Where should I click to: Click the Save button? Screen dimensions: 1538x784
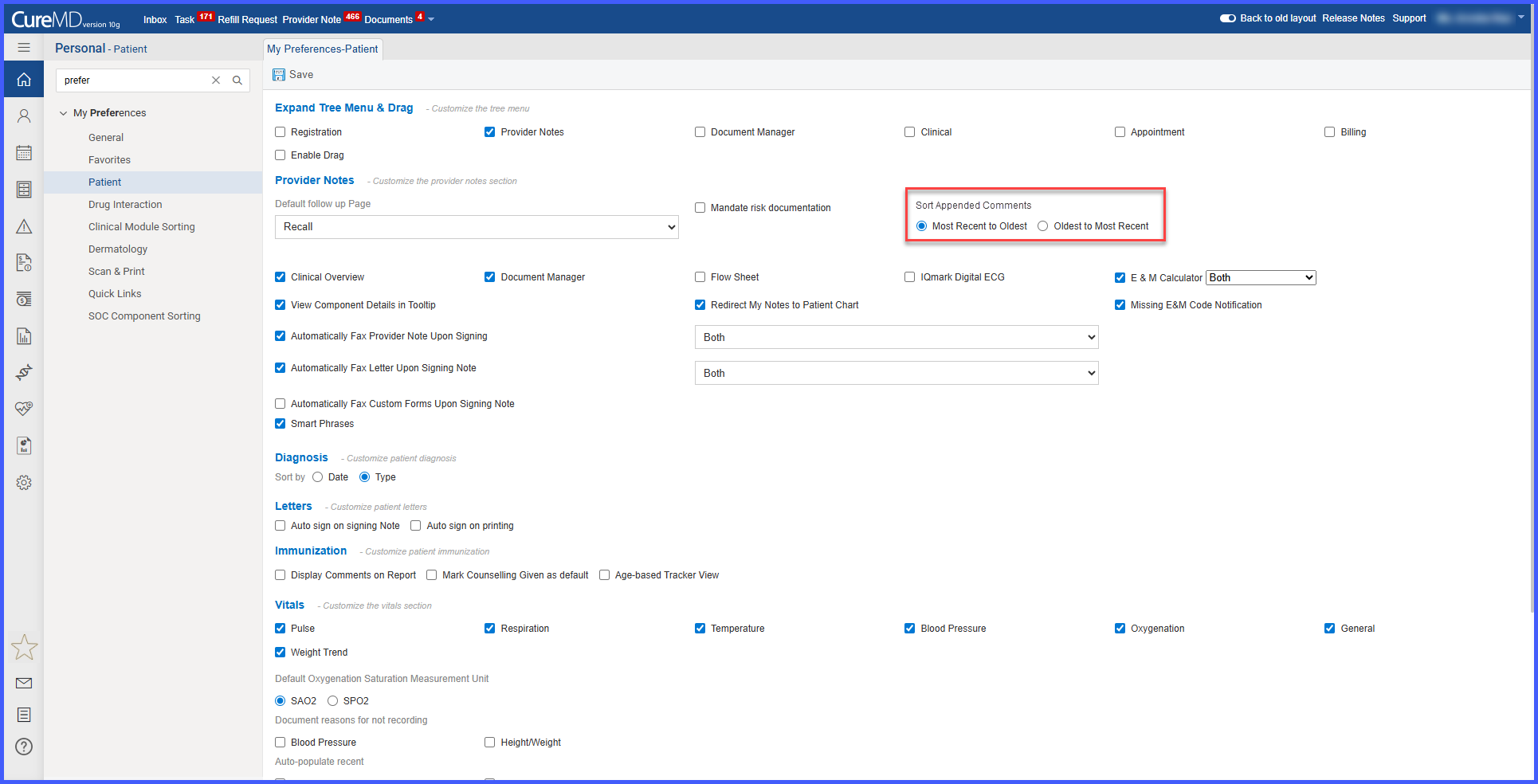(293, 75)
